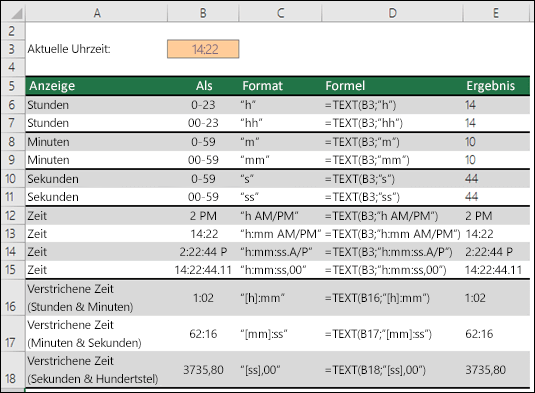Select the “hh” format cell
Image resolution: width=535 pixels, height=393 pixels.
pyautogui.click(x=280, y=123)
